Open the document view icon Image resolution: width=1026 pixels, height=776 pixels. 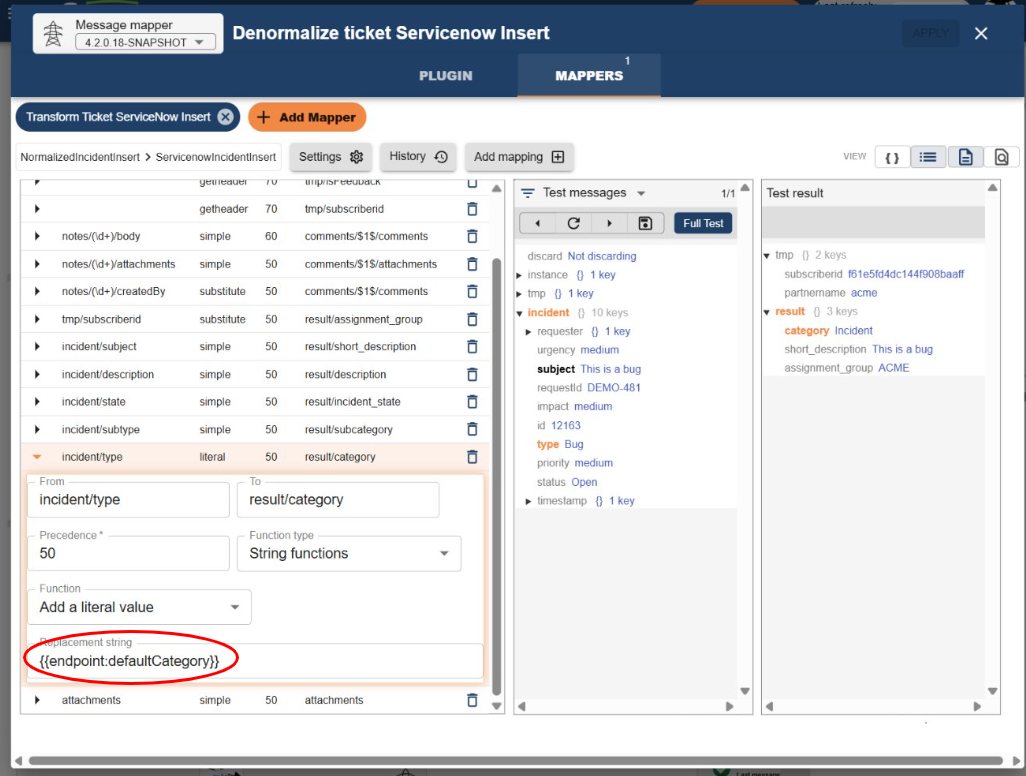(x=963, y=157)
